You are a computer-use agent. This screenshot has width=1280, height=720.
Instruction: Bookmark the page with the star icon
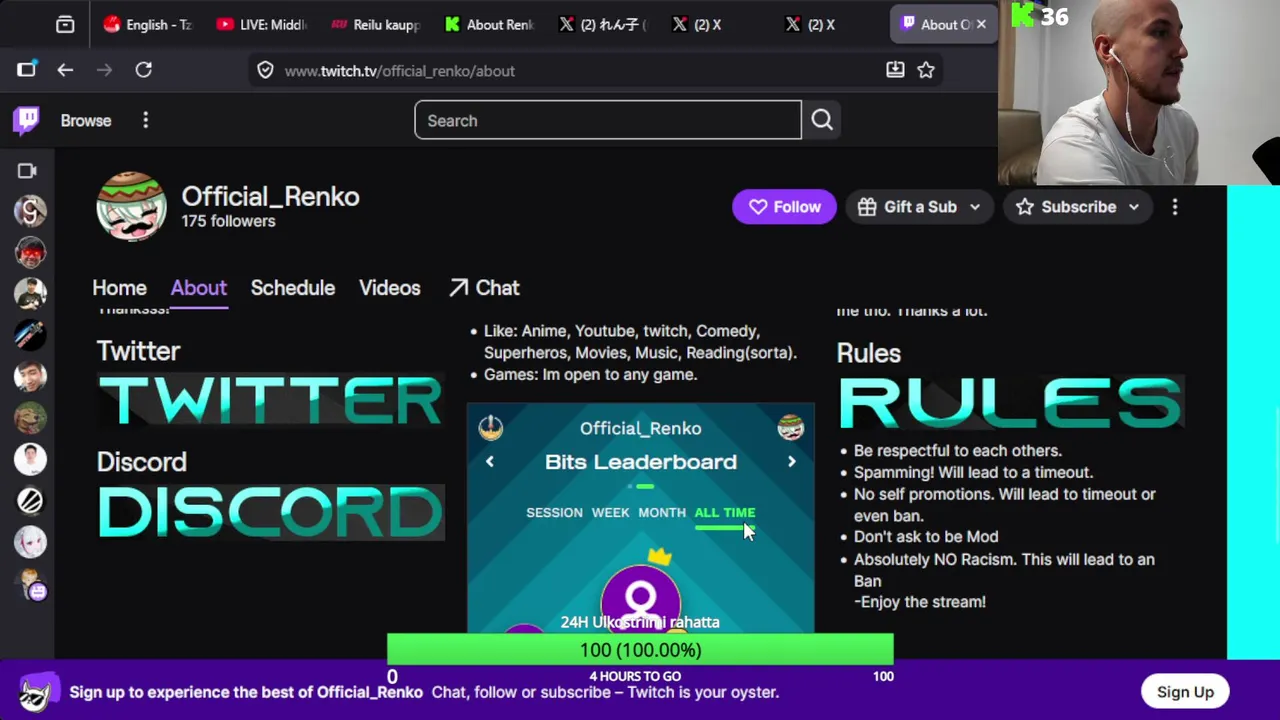click(926, 70)
